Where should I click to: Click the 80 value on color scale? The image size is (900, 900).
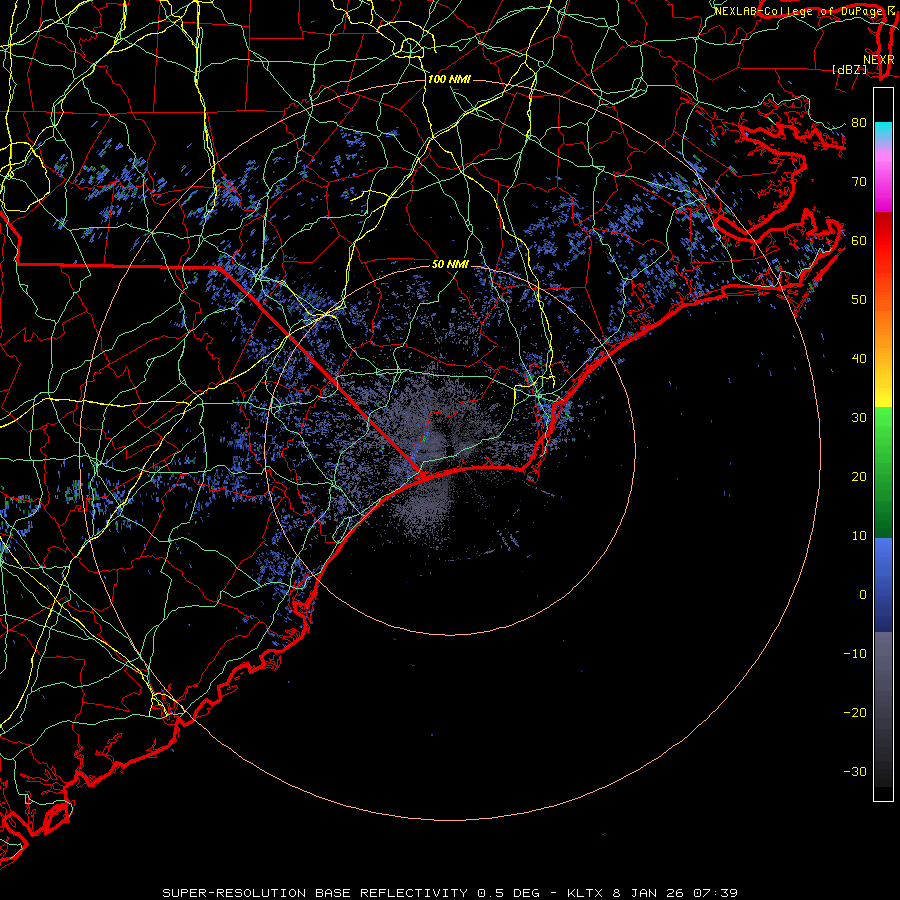859,123
